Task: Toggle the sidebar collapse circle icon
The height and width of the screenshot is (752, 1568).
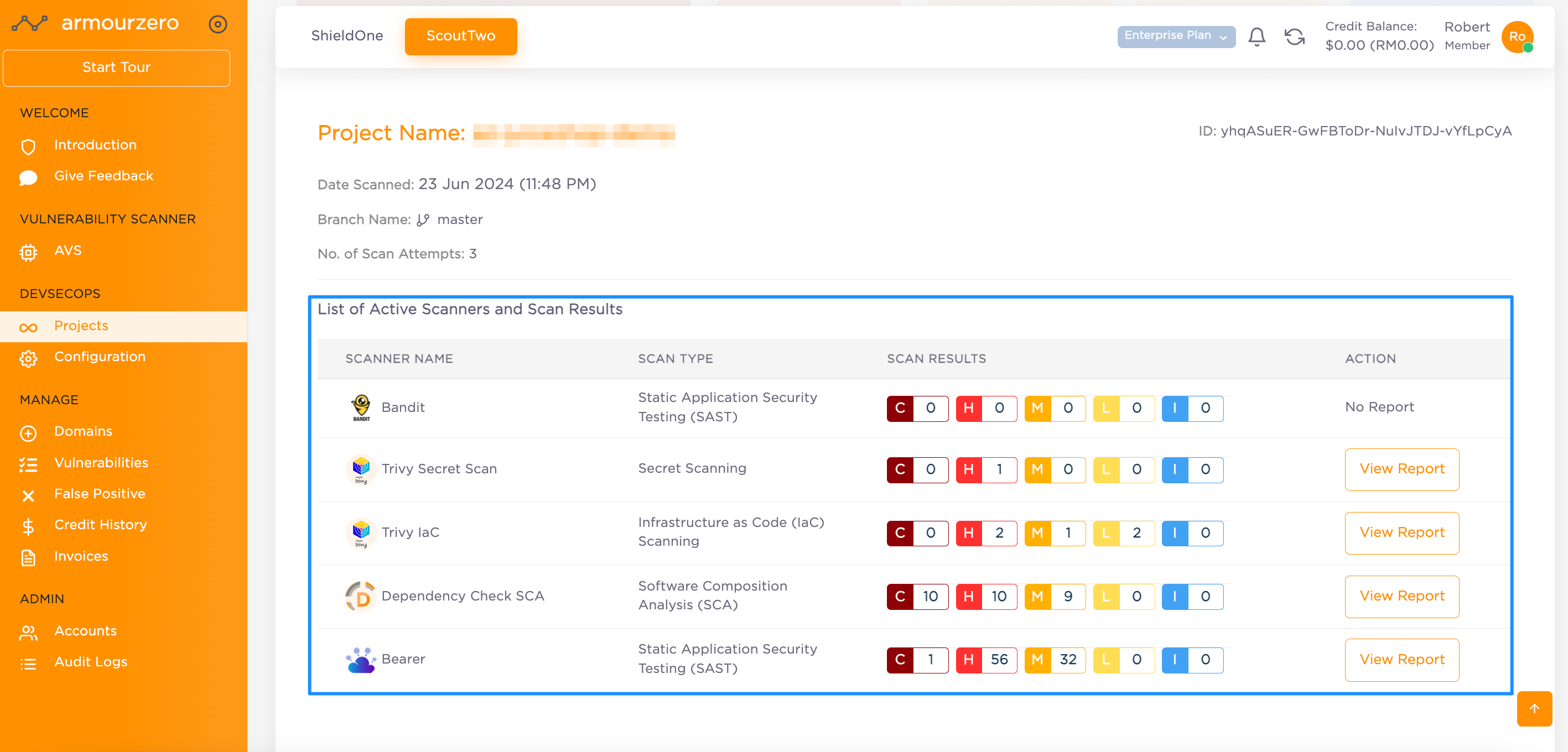Action: pos(217,24)
